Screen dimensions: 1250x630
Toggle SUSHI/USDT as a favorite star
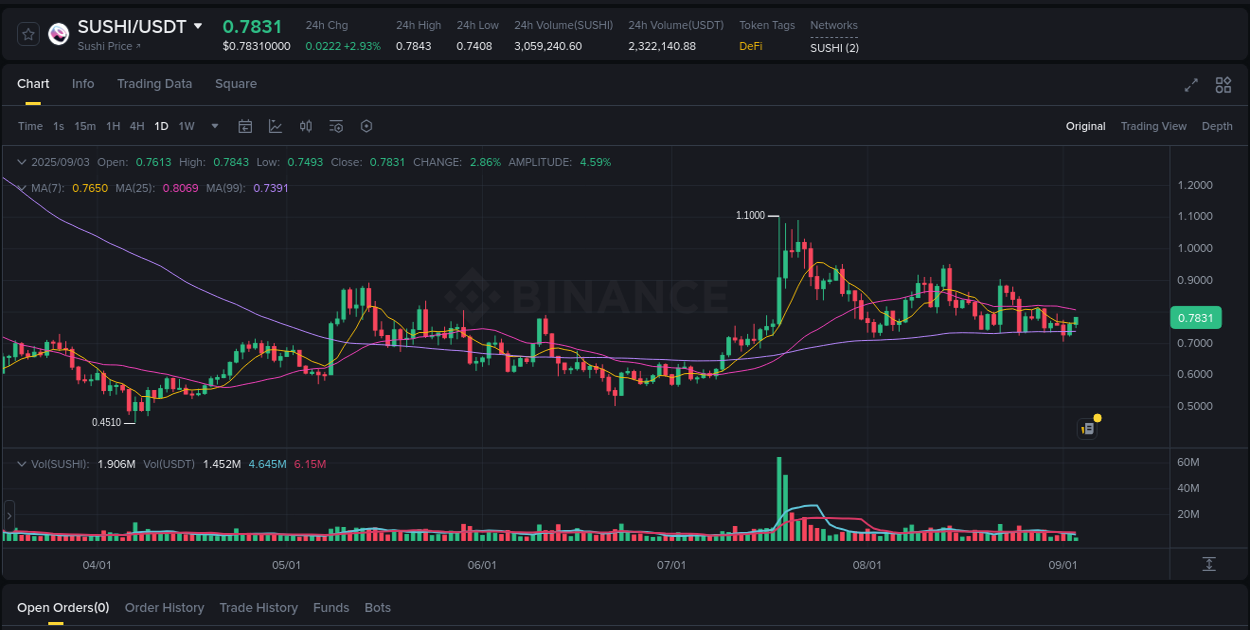(28, 33)
